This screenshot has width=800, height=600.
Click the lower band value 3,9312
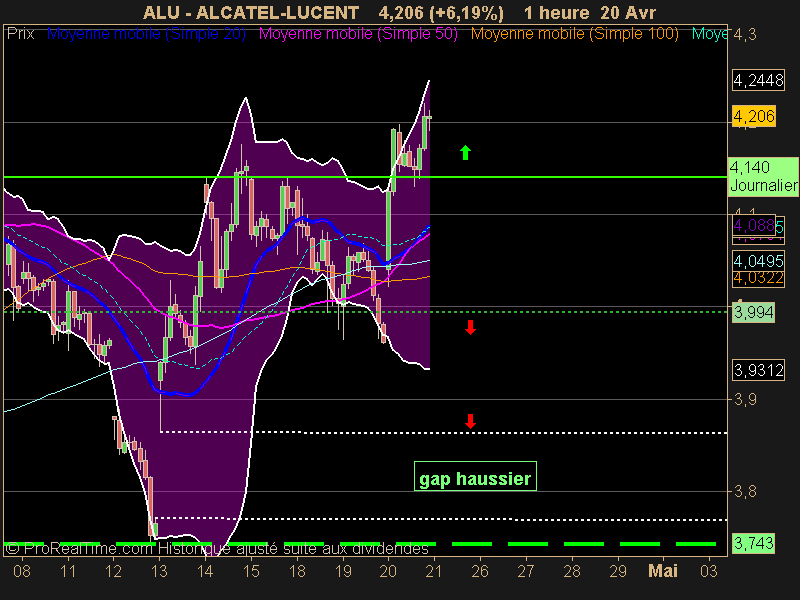point(758,370)
